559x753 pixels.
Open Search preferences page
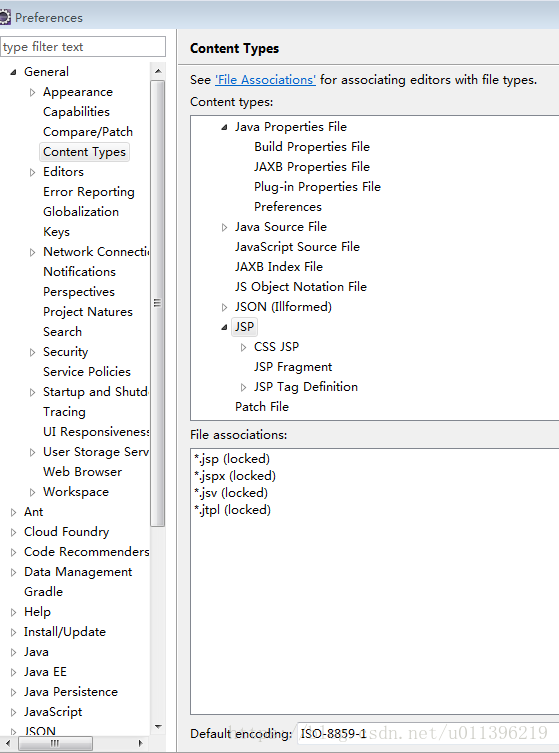coord(62,332)
